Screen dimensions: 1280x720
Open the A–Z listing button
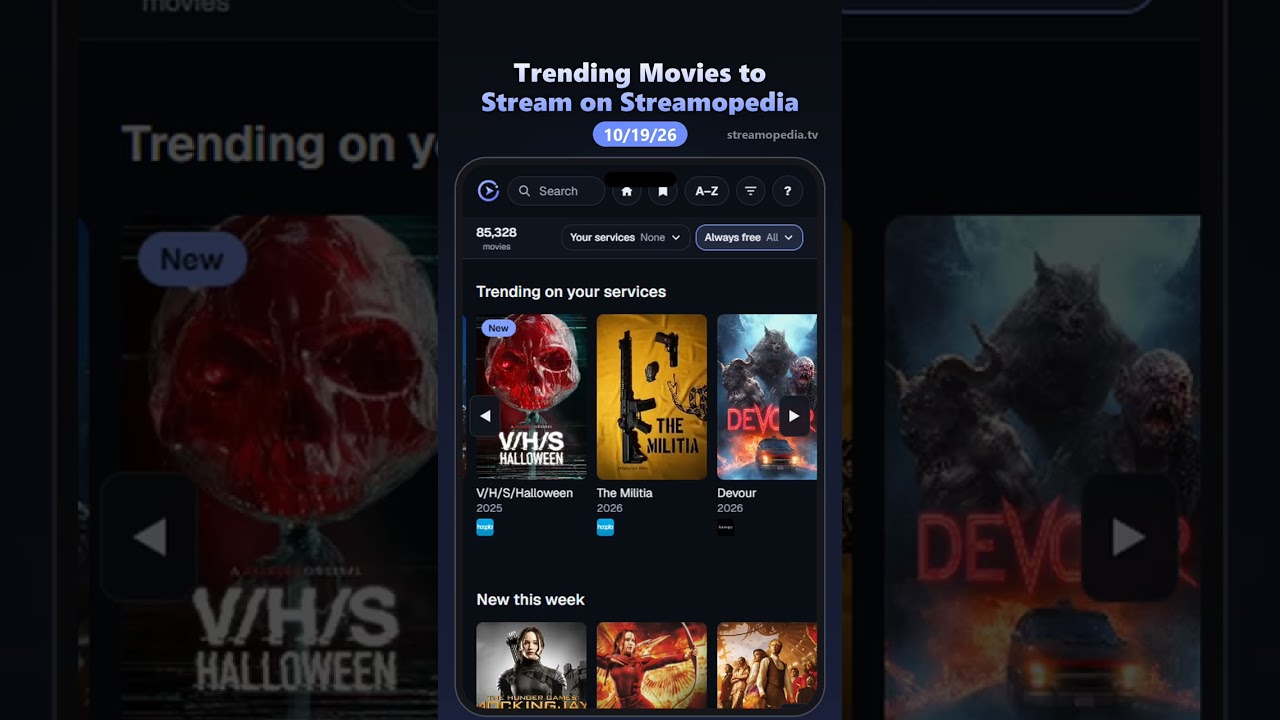tap(707, 191)
